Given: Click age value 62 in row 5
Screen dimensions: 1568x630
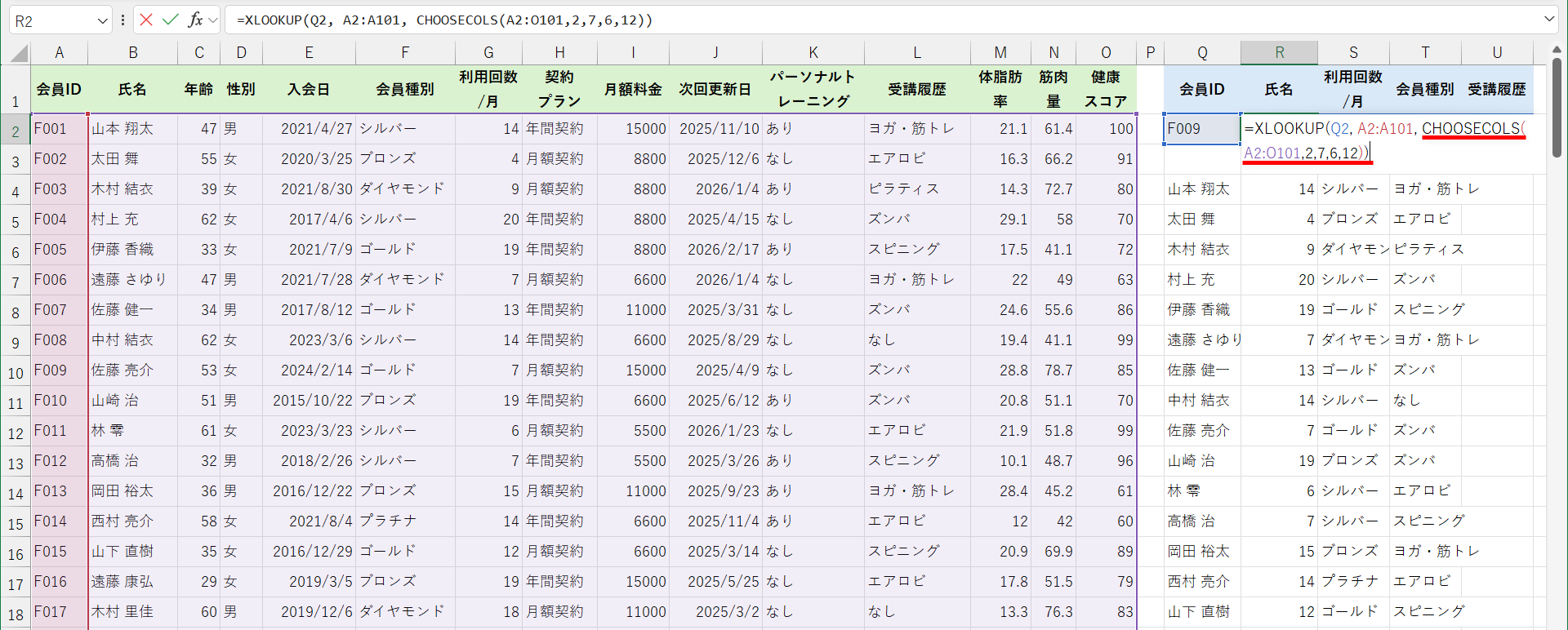Looking at the screenshot, I should [x=209, y=220].
